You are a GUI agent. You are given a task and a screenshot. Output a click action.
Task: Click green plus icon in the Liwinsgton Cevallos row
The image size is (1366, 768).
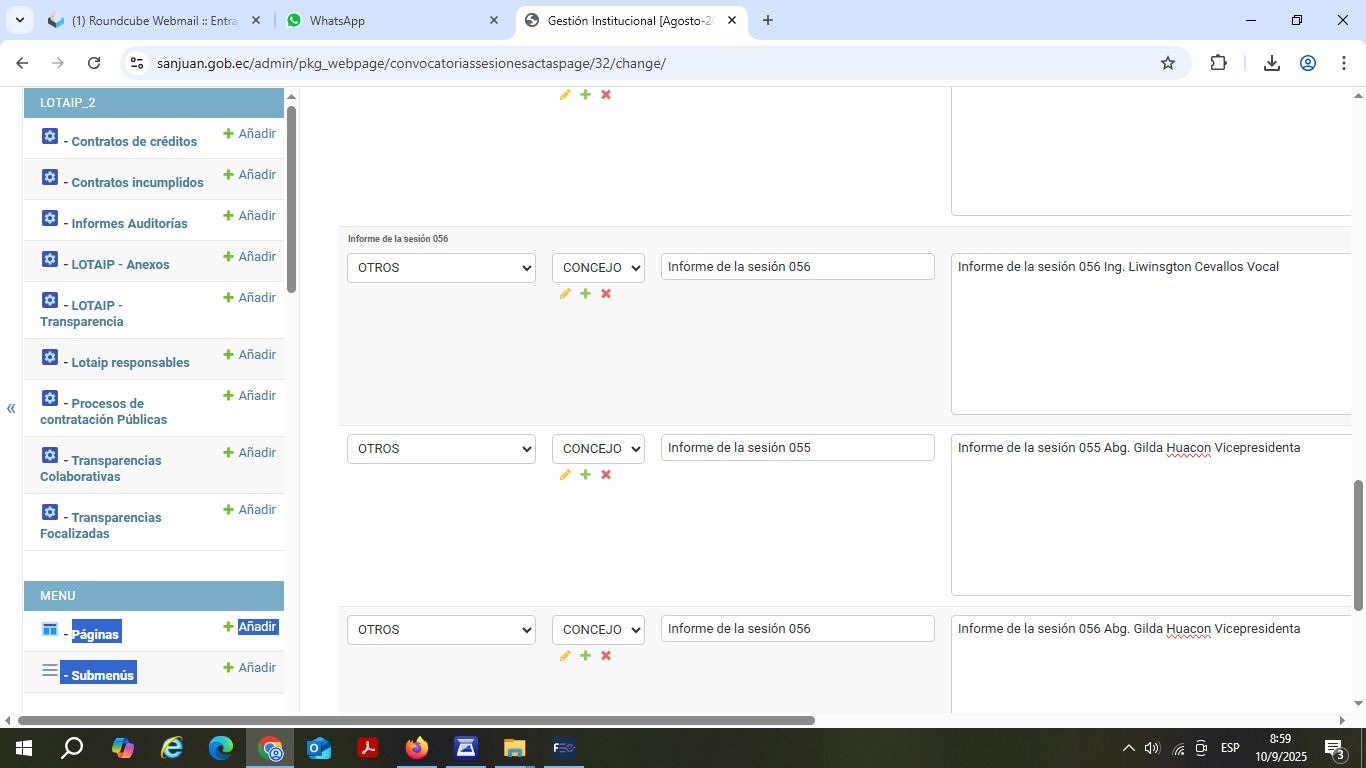click(585, 294)
